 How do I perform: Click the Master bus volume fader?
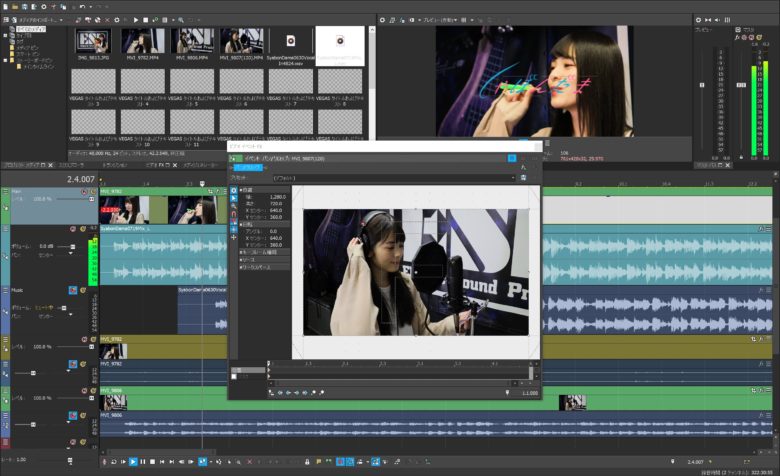741,85
